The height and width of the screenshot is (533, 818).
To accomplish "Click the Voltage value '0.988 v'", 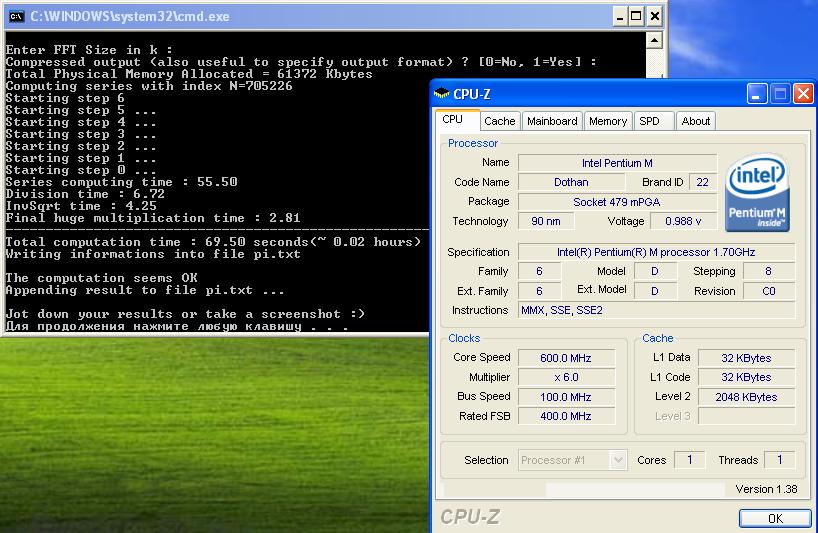I will (x=683, y=221).
